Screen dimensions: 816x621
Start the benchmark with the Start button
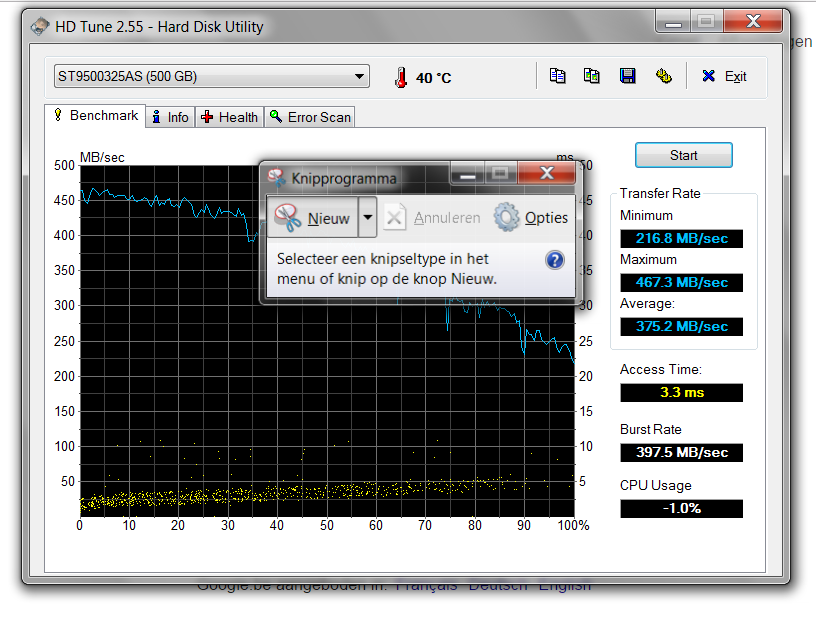tap(683, 155)
